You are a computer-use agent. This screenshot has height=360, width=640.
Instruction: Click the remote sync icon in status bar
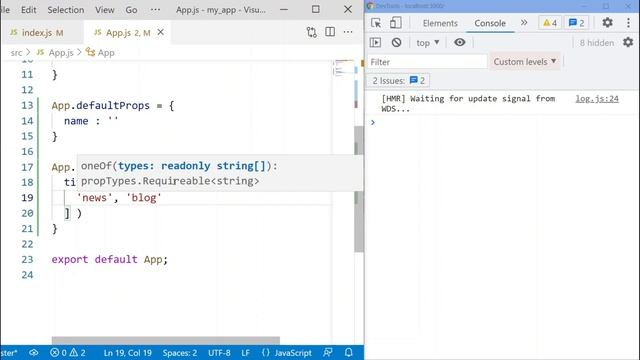pos(34,353)
